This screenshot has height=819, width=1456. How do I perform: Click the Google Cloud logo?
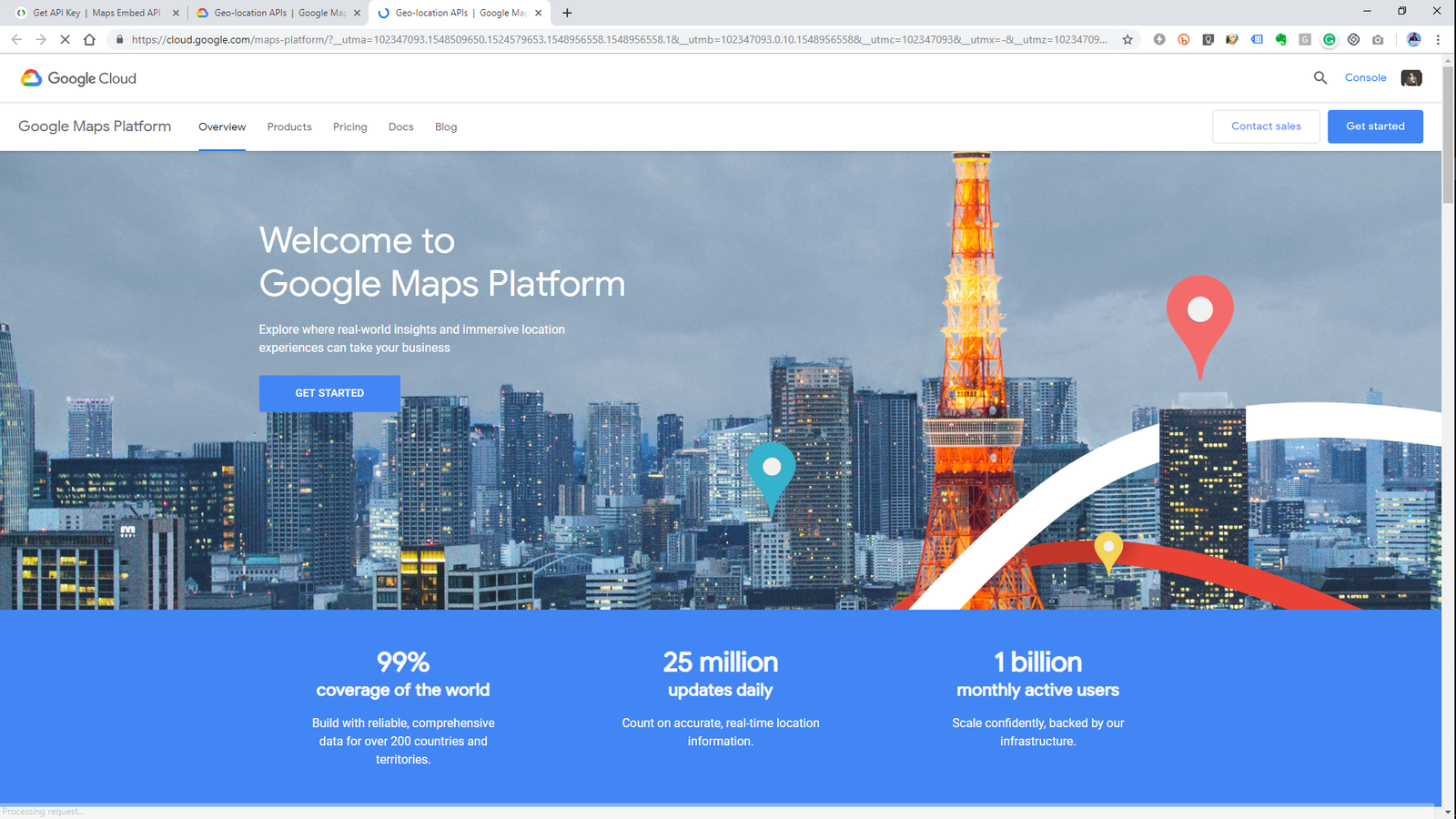click(x=78, y=78)
